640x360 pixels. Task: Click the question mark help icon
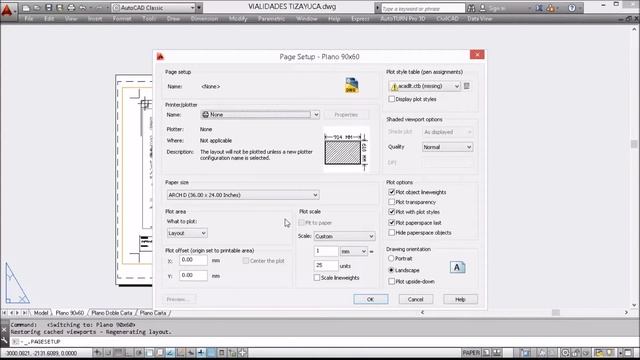click(x=572, y=8)
